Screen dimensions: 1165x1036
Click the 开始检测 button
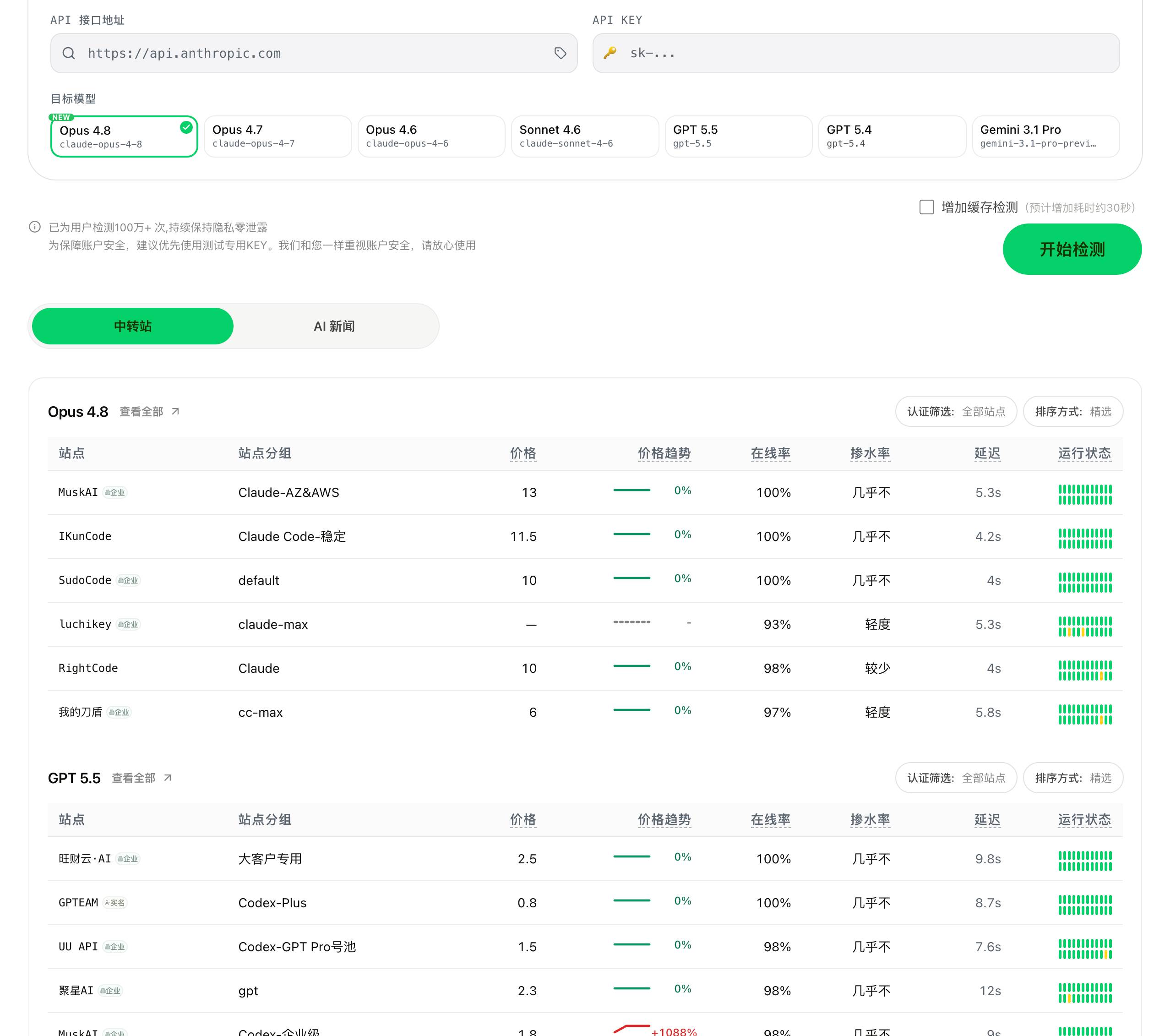click(x=1072, y=249)
